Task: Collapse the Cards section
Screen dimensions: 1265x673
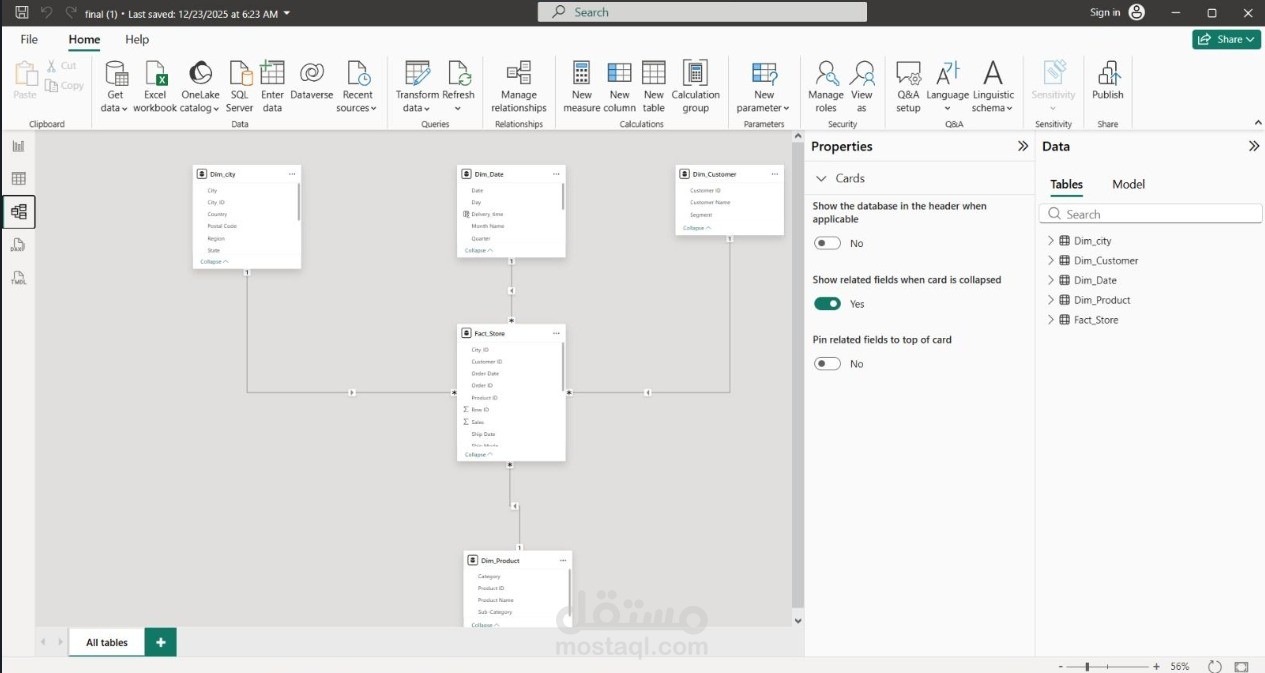Action: (x=822, y=178)
